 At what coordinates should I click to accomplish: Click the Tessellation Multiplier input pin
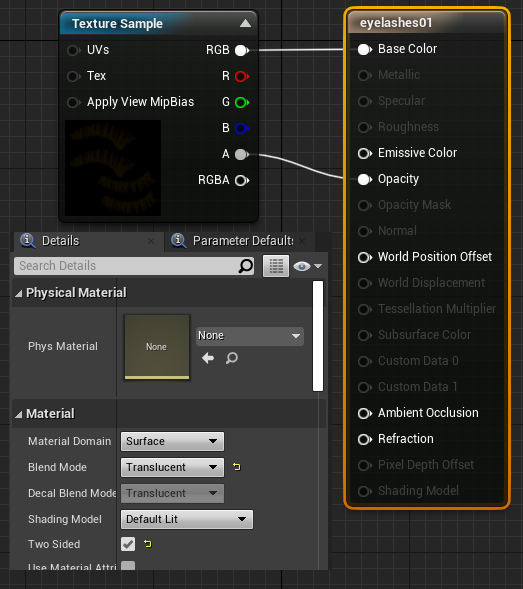[364, 309]
